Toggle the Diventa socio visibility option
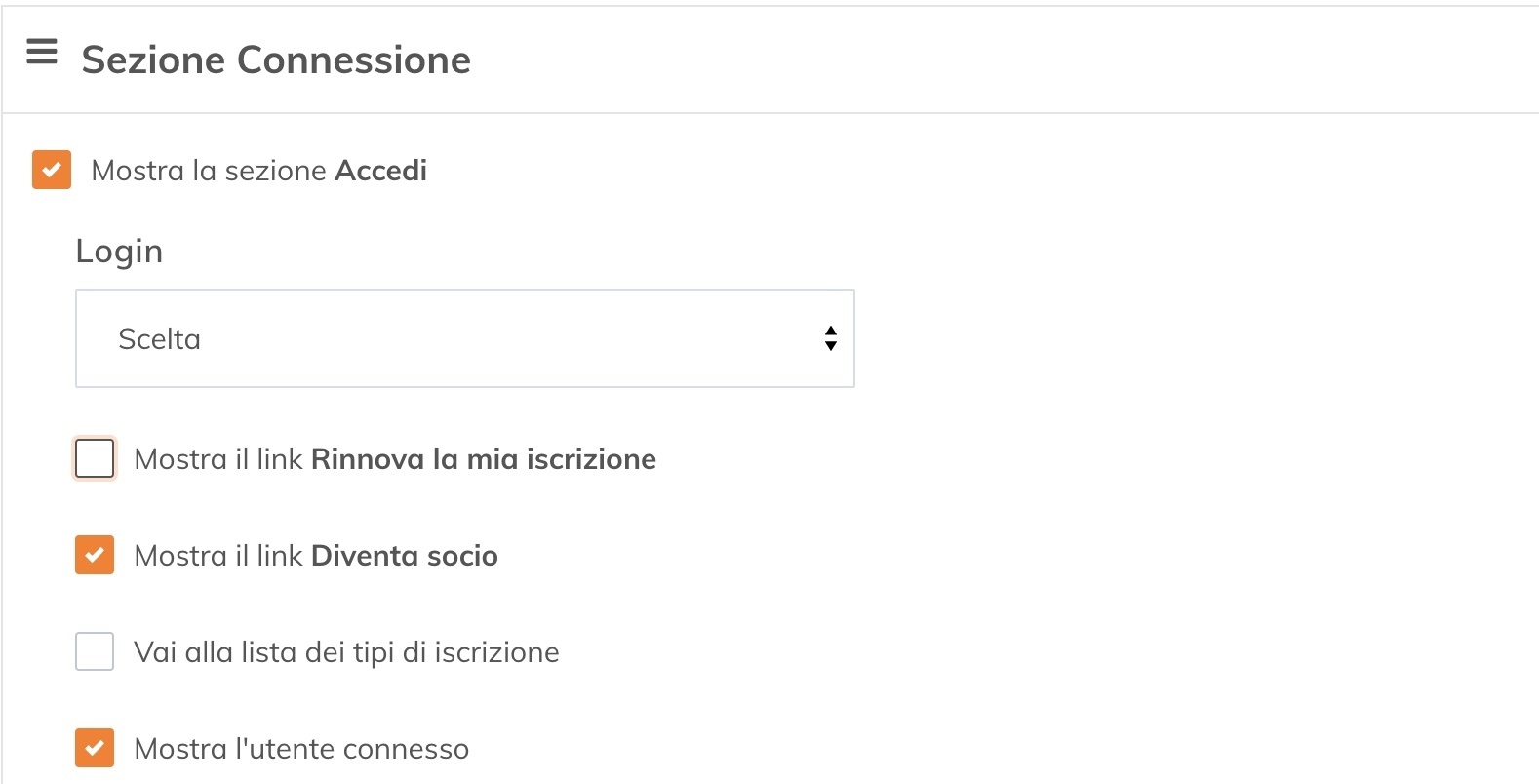Screen dimensions: 1539x784 click(x=94, y=555)
